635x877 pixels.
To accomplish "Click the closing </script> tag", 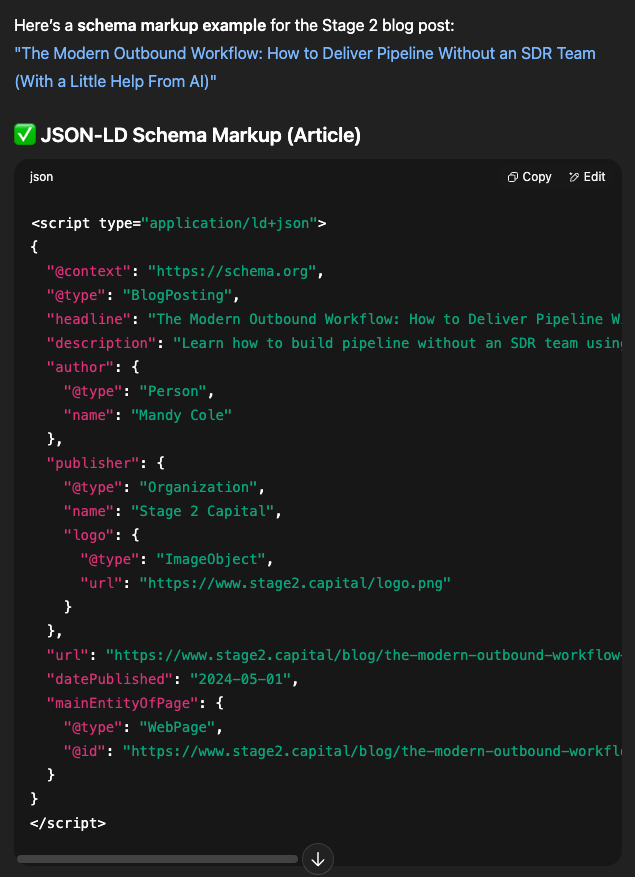I will click(68, 823).
